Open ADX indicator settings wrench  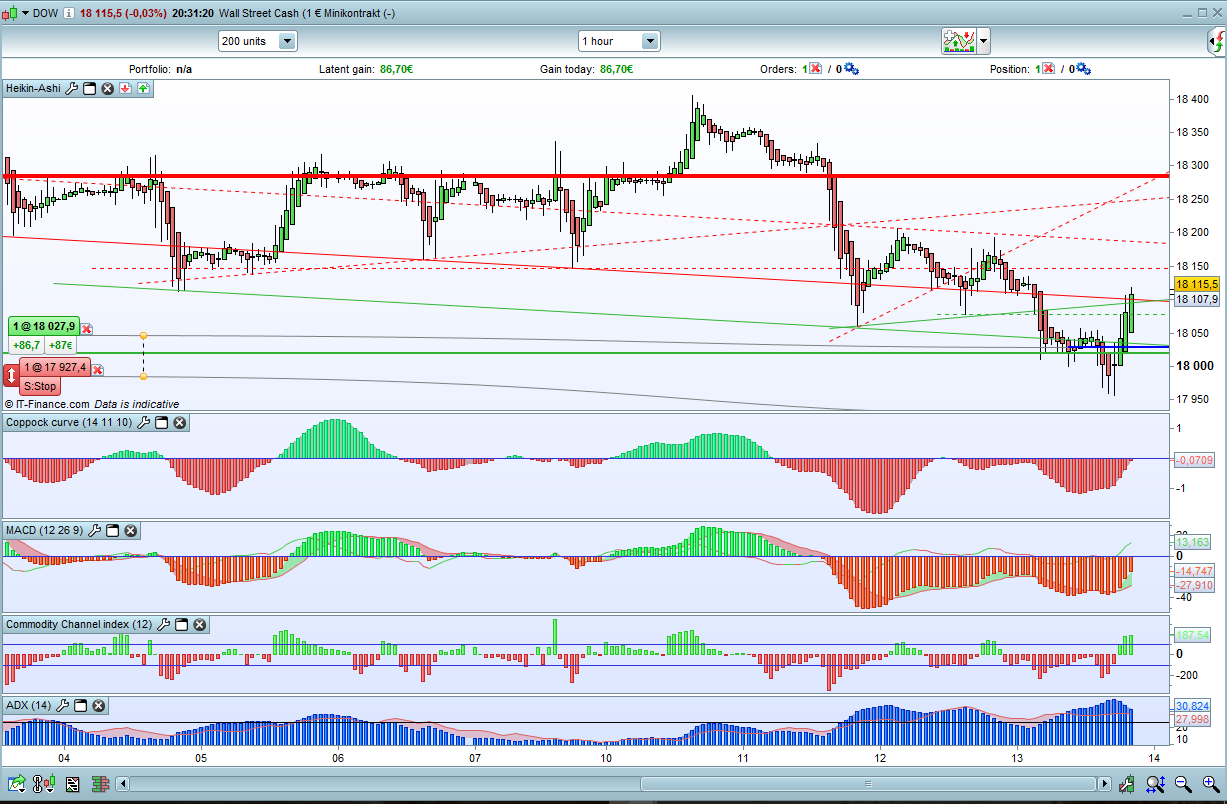tap(62, 706)
